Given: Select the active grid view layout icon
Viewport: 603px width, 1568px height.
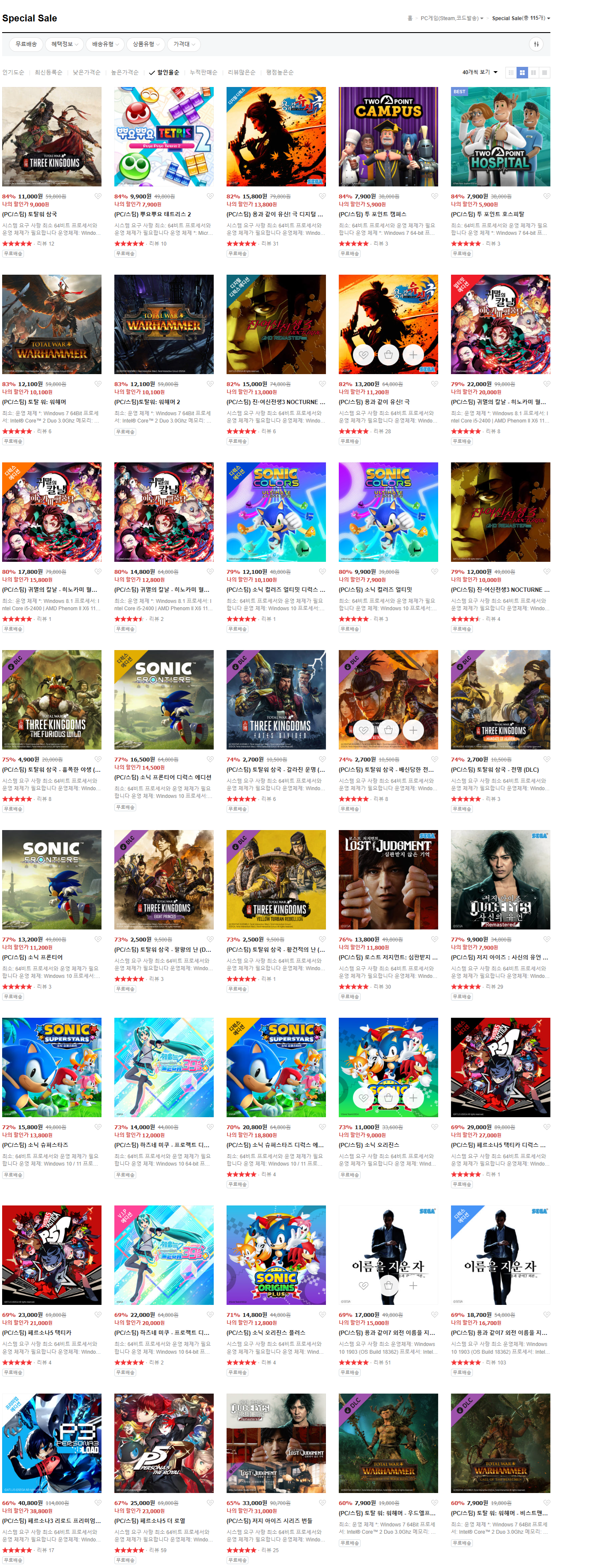Looking at the screenshot, I should point(522,72).
